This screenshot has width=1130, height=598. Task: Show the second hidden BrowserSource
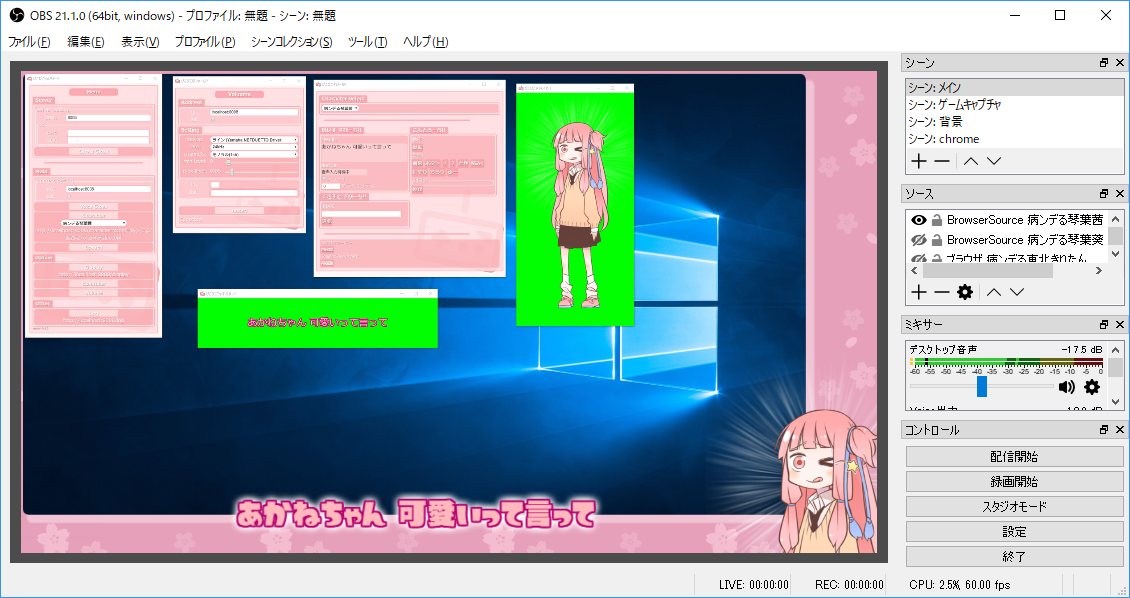tap(918, 240)
